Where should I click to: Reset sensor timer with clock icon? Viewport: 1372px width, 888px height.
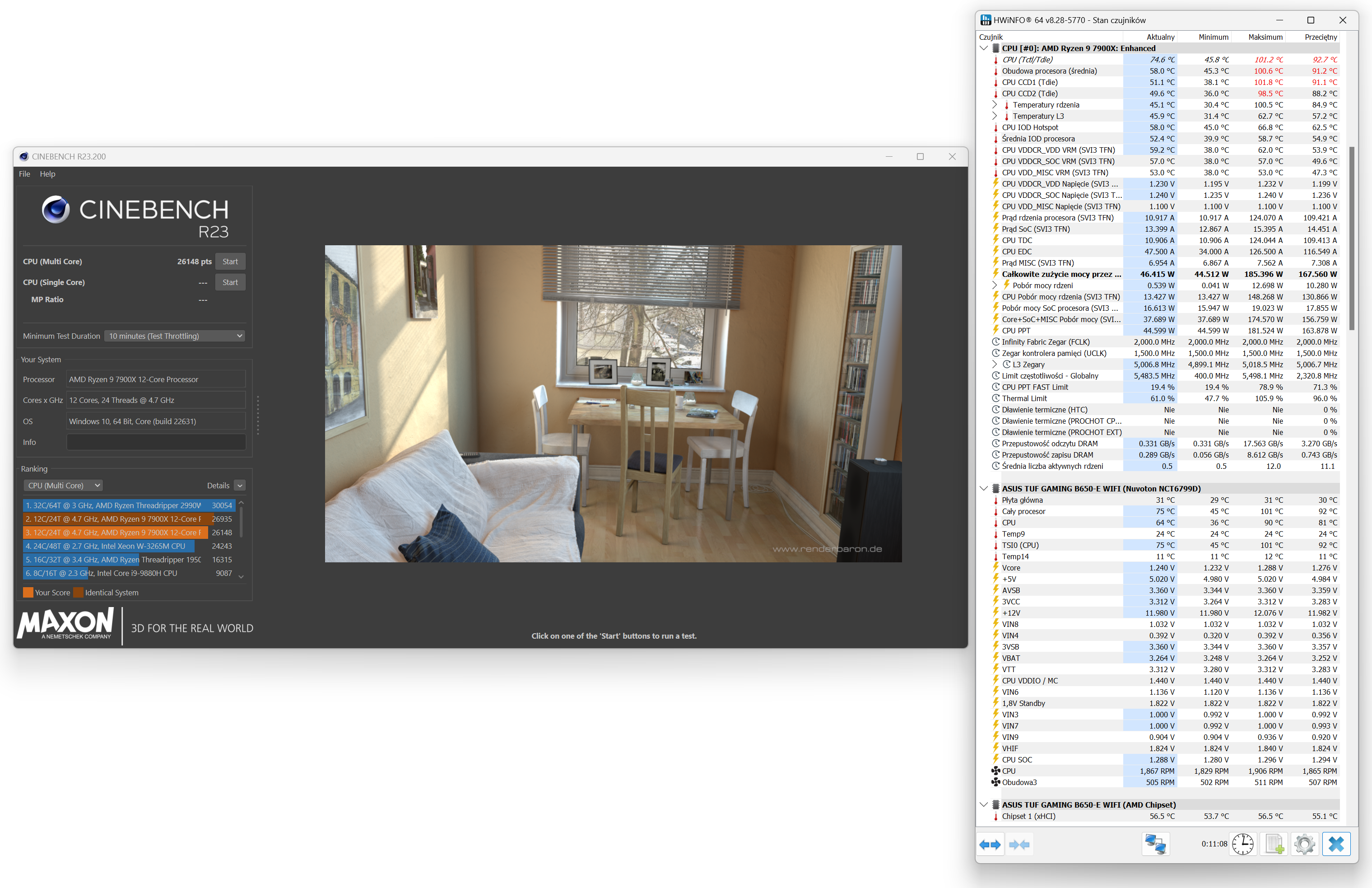click(1243, 845)
